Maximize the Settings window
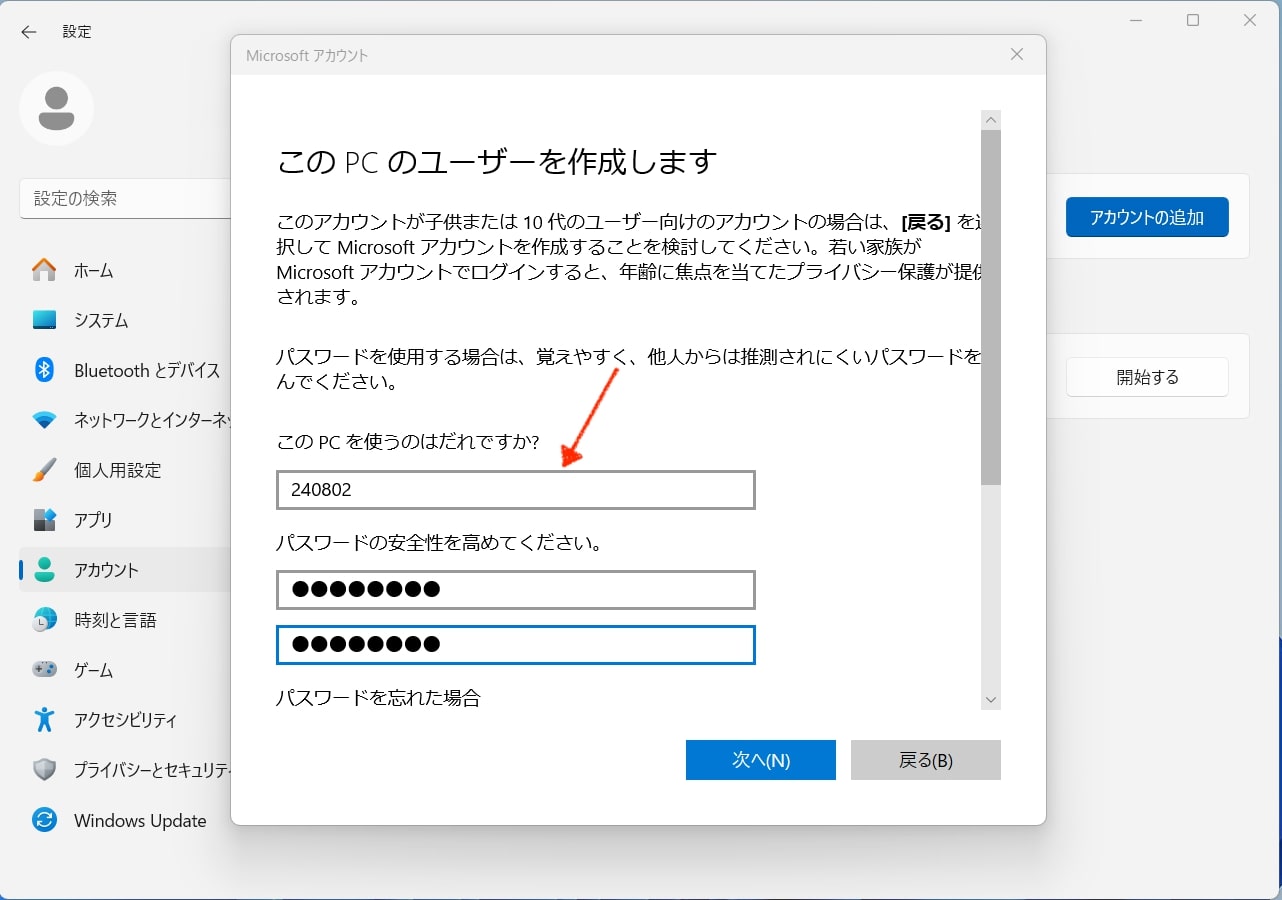Screen dimensions: 1282x900 tap(1193, 21)
